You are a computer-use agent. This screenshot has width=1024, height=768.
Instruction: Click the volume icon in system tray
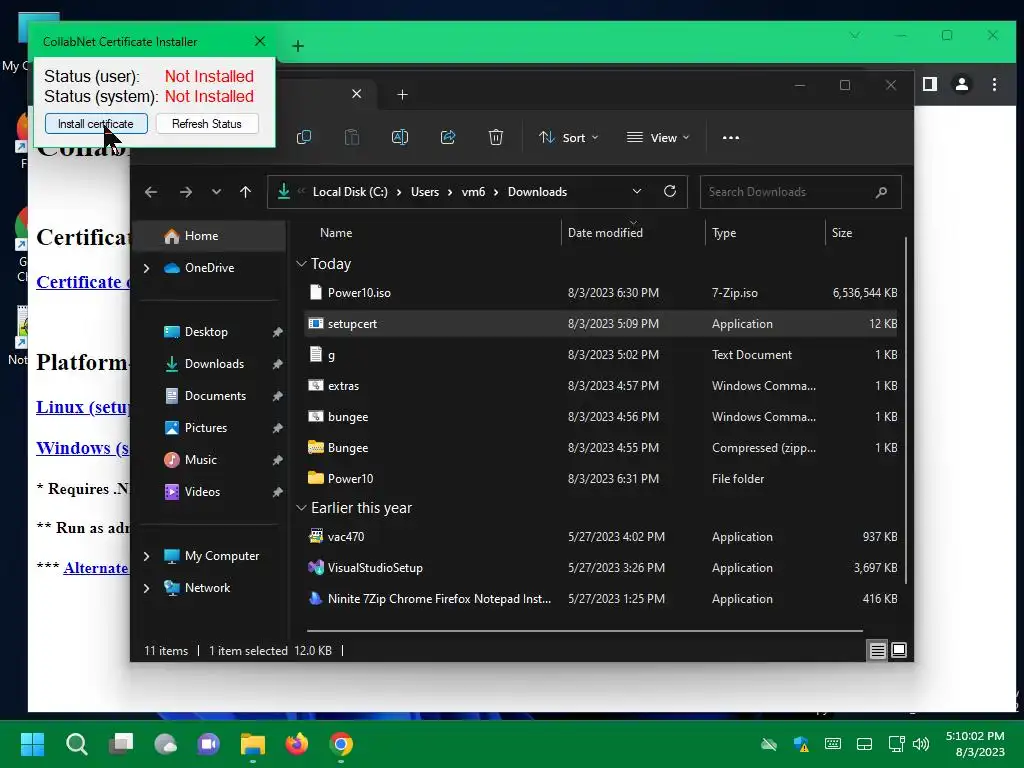click(x=921, y=744)
